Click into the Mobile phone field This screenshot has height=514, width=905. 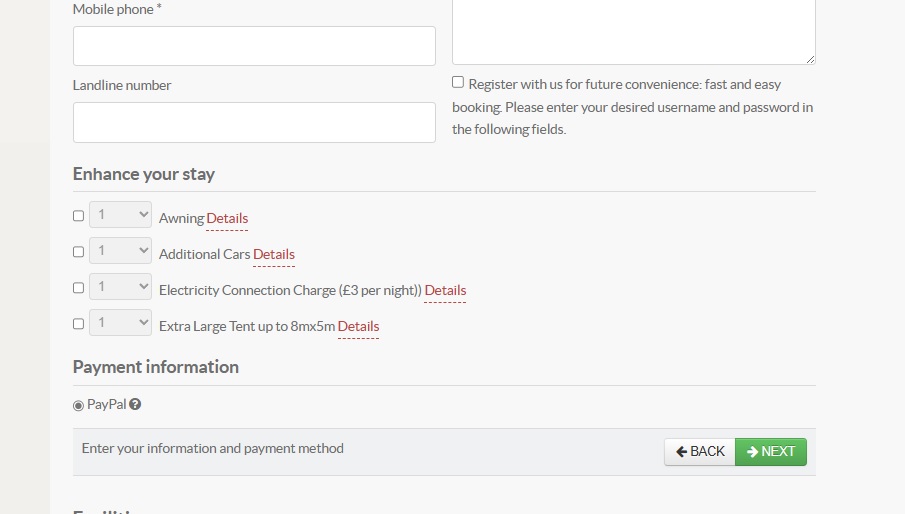[x=254, y=46]
